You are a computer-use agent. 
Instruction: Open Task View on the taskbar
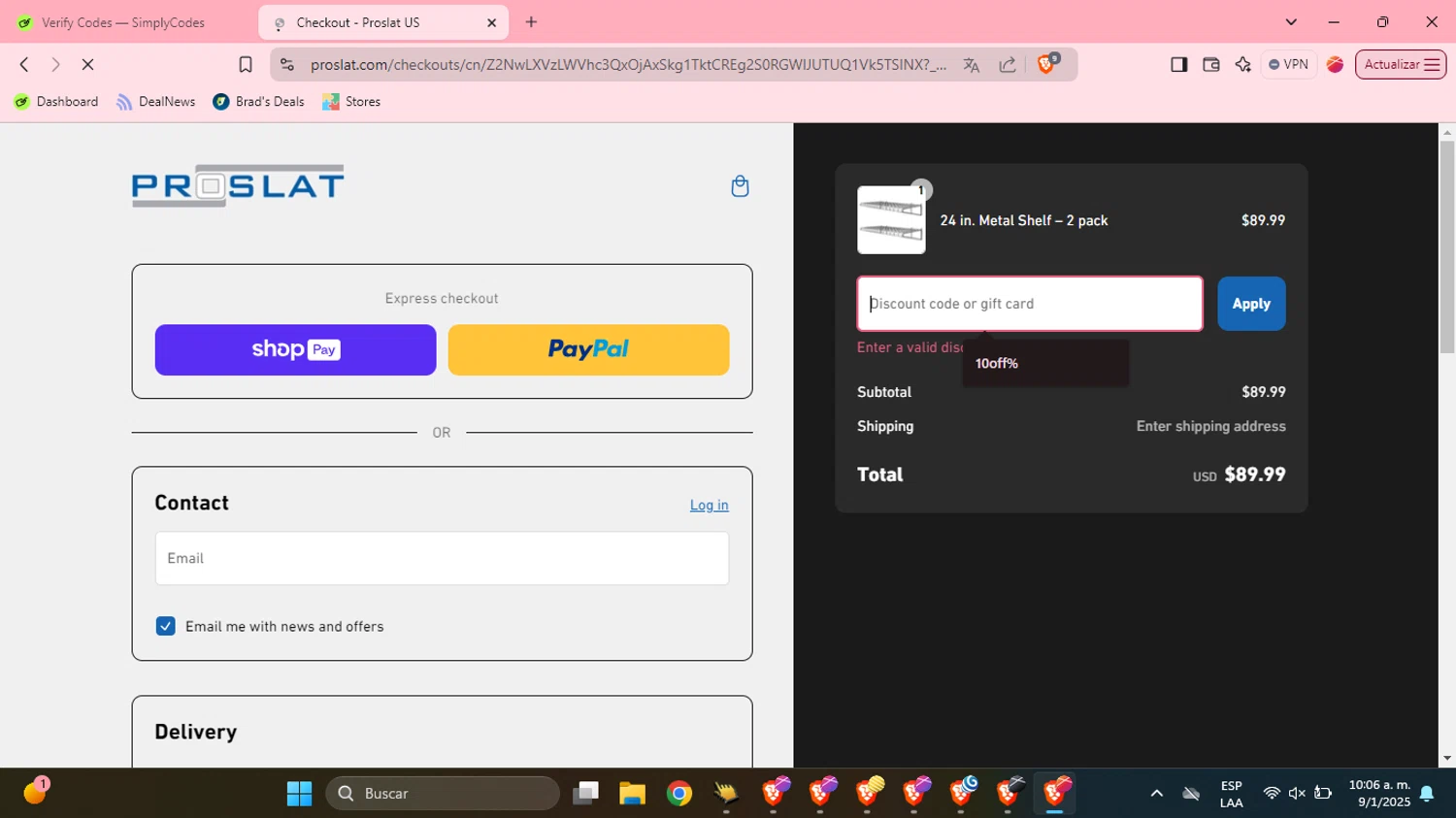(x=585, y=794)
